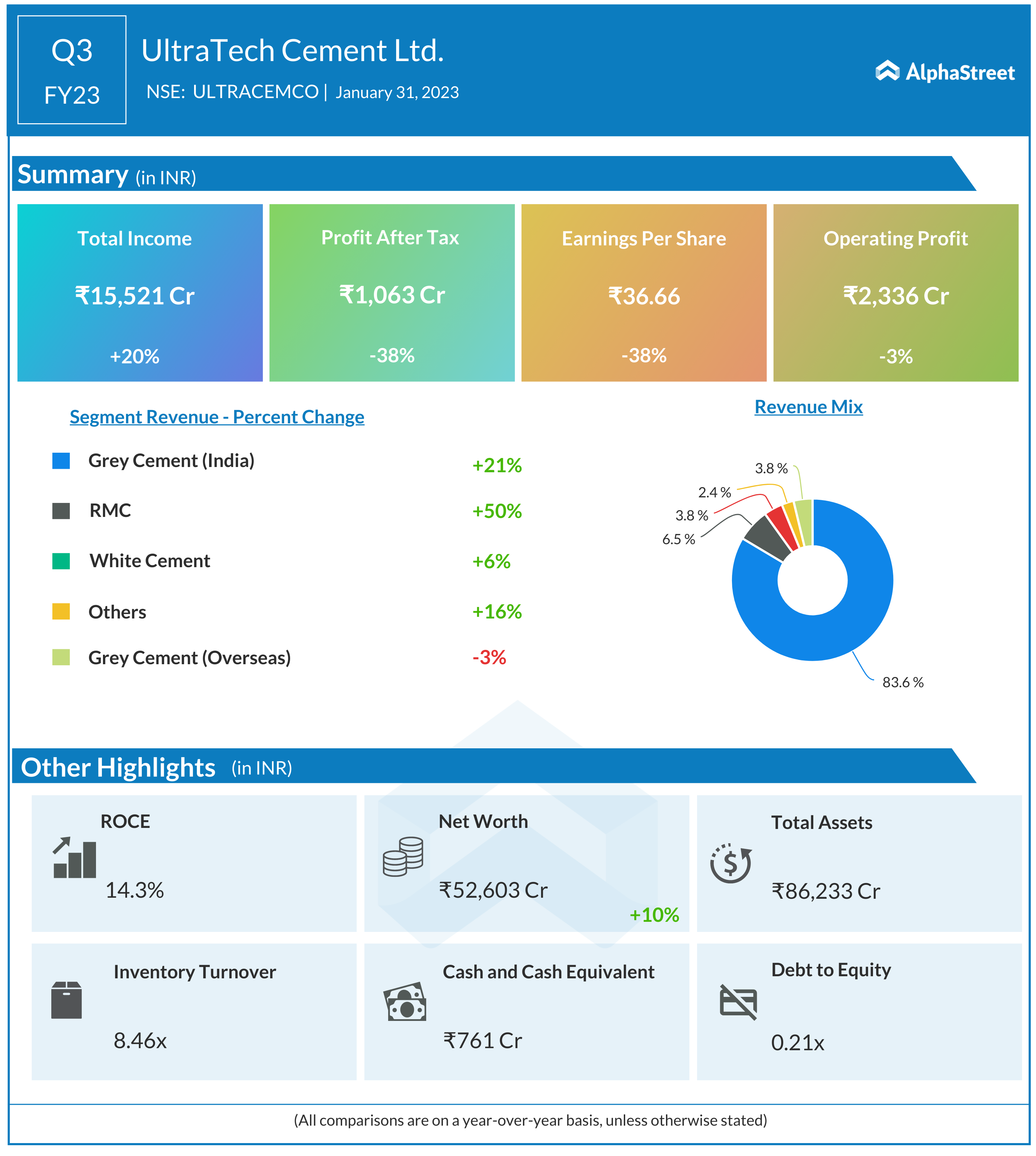
Task: Click the Net Worth coins stack icon
Action: pyautogui.click(x=403, y=856)
